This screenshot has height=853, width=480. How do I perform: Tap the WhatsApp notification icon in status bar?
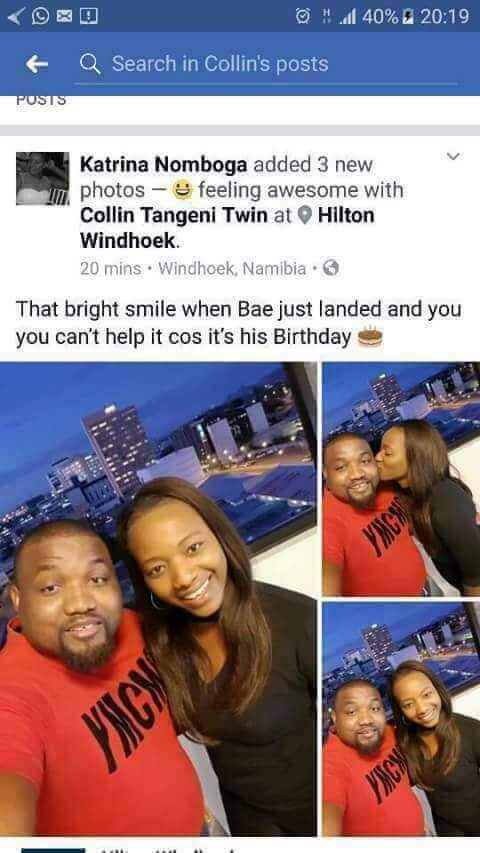coord(40,17)
